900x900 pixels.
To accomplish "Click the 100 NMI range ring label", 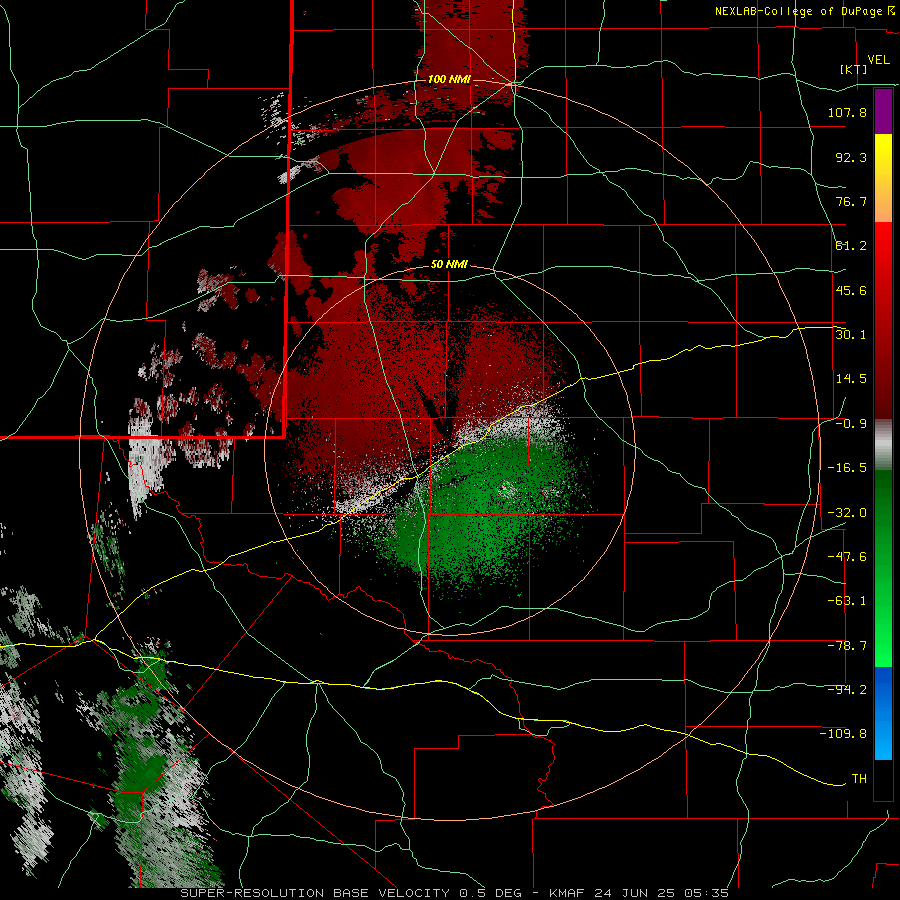I will pyautogui.click(x=449, y=79).
